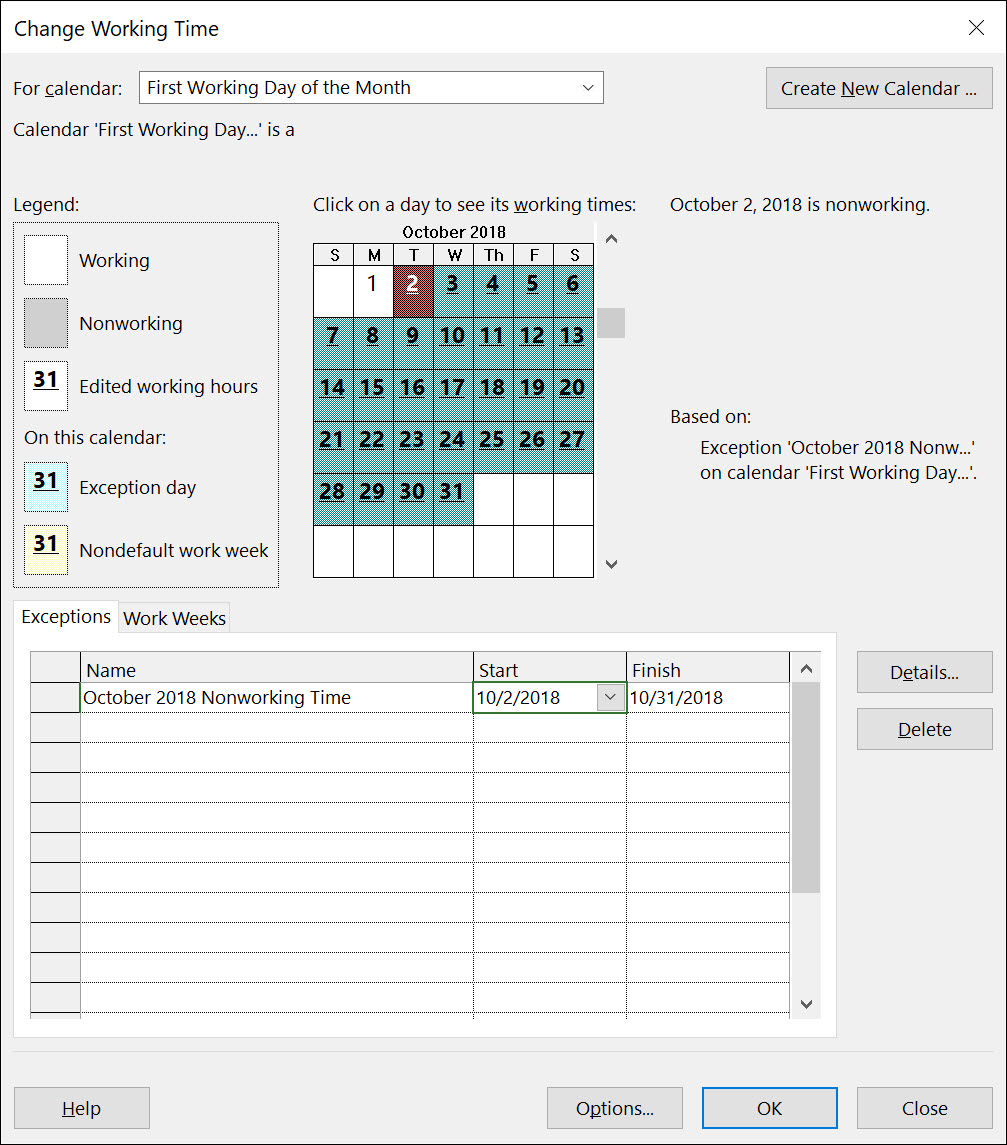Viewport: 1007px width, 1145px height.
Task: Select October 19 in the calendar
Action: click(533, 395)
